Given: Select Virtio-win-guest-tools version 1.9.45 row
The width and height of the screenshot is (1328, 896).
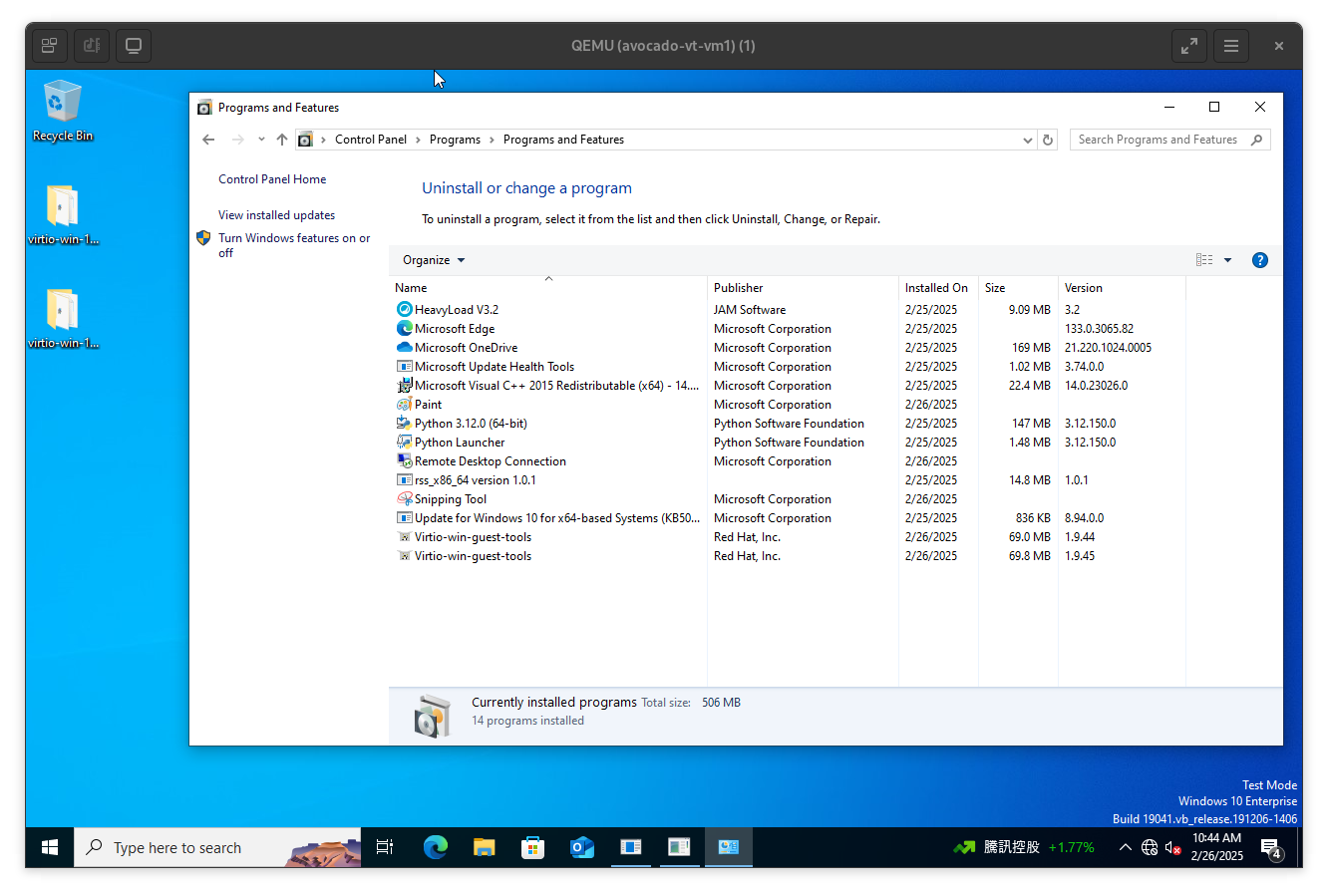Looking at the screenshot, I should coord(791,555).
